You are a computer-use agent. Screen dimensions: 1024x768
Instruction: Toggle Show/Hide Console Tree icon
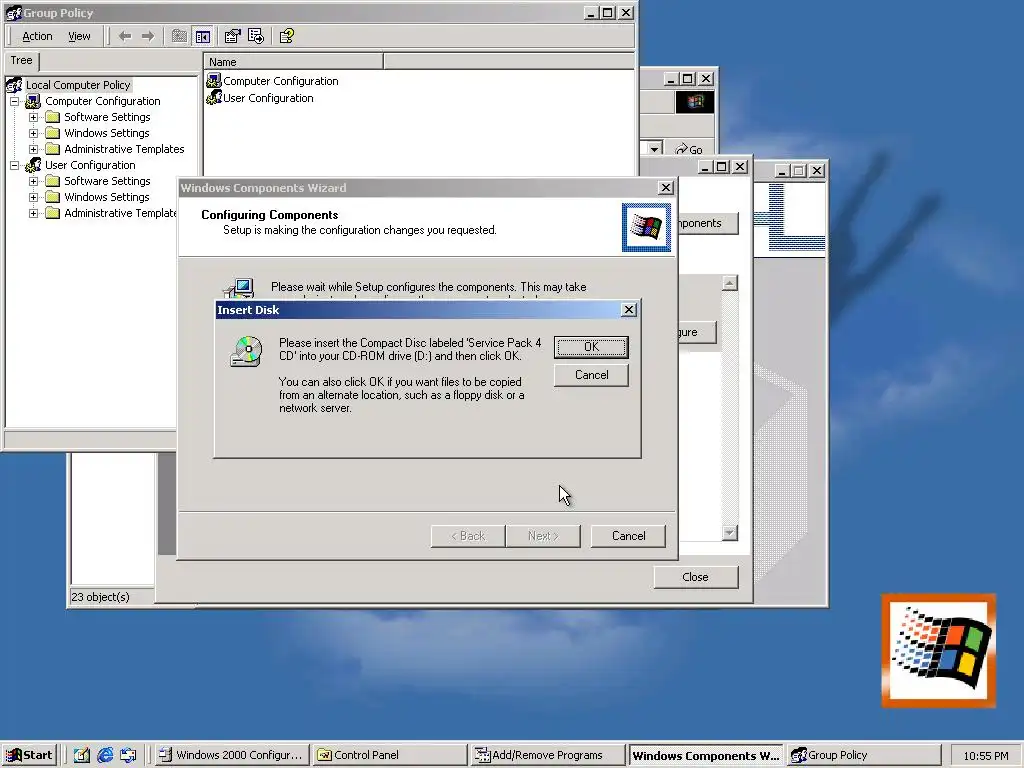click(203, 36)
